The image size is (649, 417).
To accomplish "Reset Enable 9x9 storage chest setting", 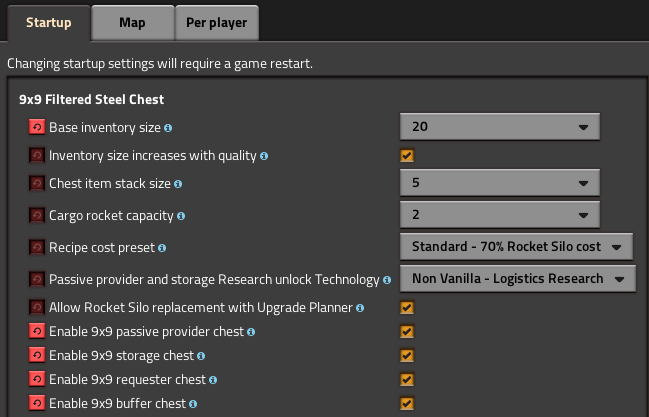I will point(37,355).
